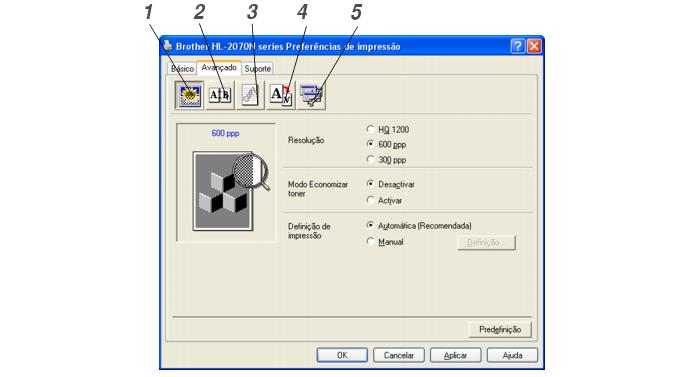Click the Aplicar button
This screenshot has width=700, height=377.
[455, 355]
